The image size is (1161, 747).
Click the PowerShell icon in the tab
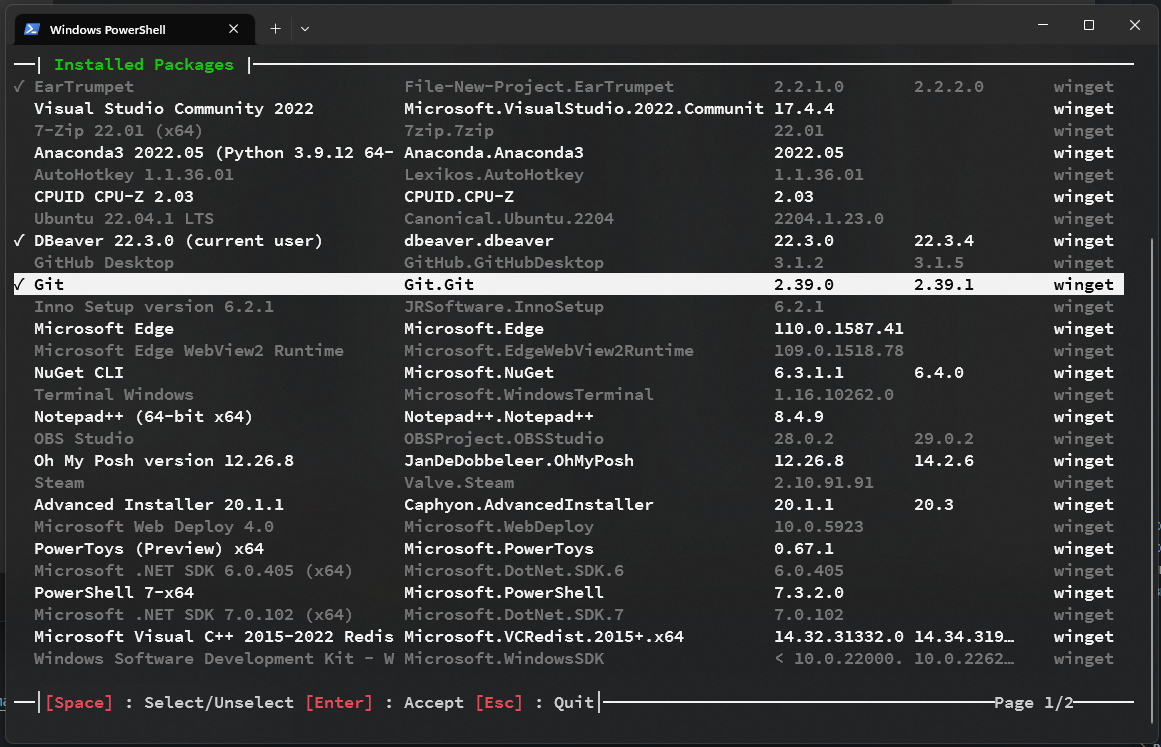pyautogui.click(x=32, y=29)
